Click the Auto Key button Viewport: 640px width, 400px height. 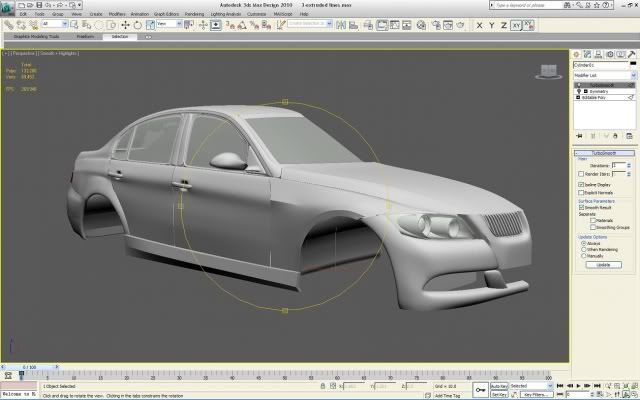point(499,386)
